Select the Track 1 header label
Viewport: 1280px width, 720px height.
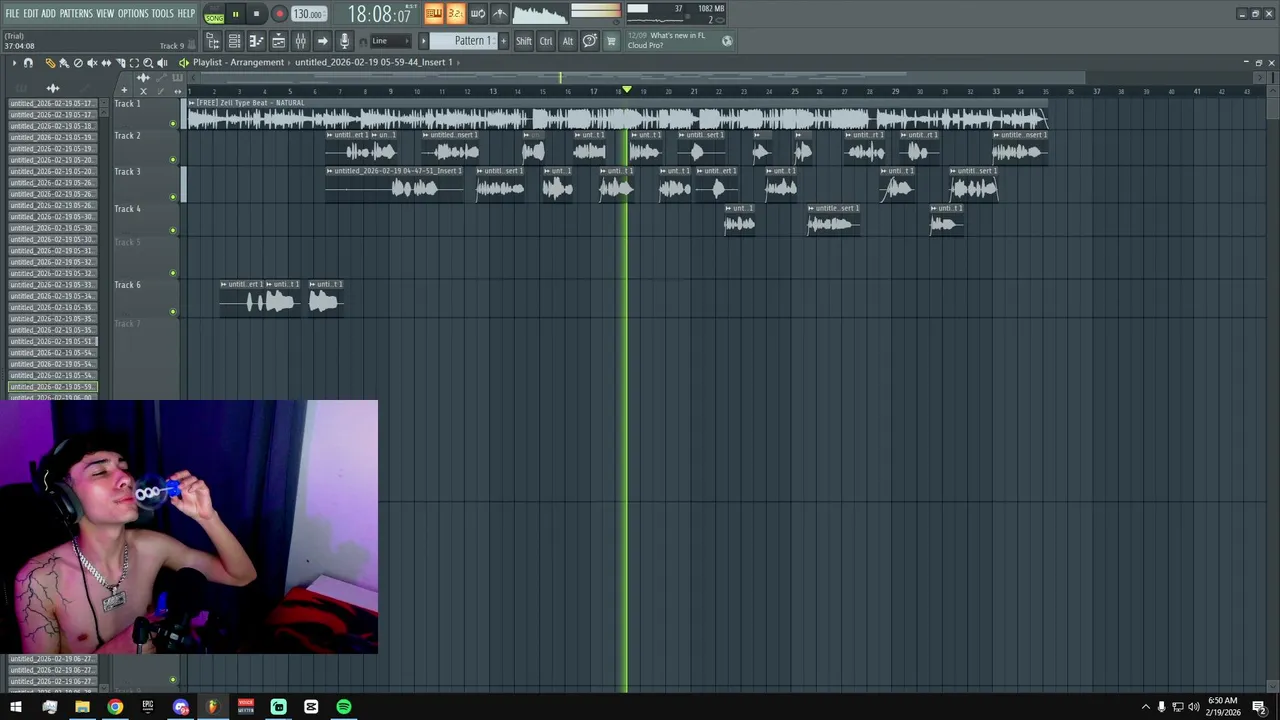[x=127, y=104]
